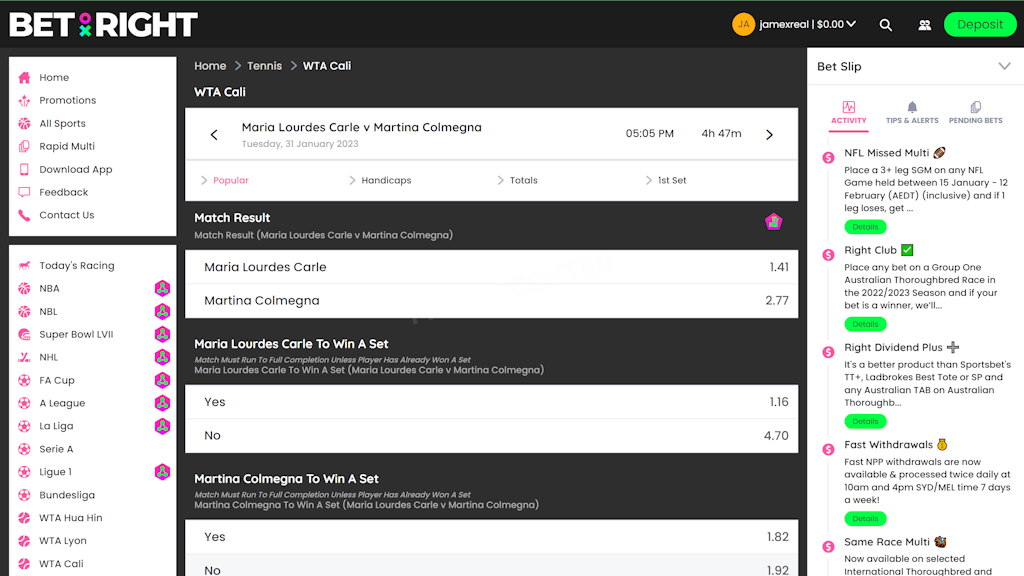Select the Activity tab in Bet Slip

click(x=848, y=113)
